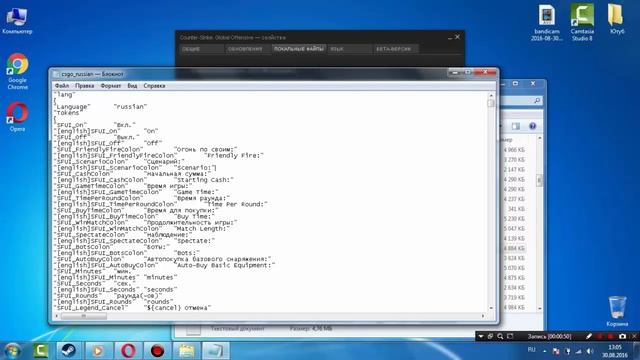Open the Ютуб folder on the desktop

616,19
